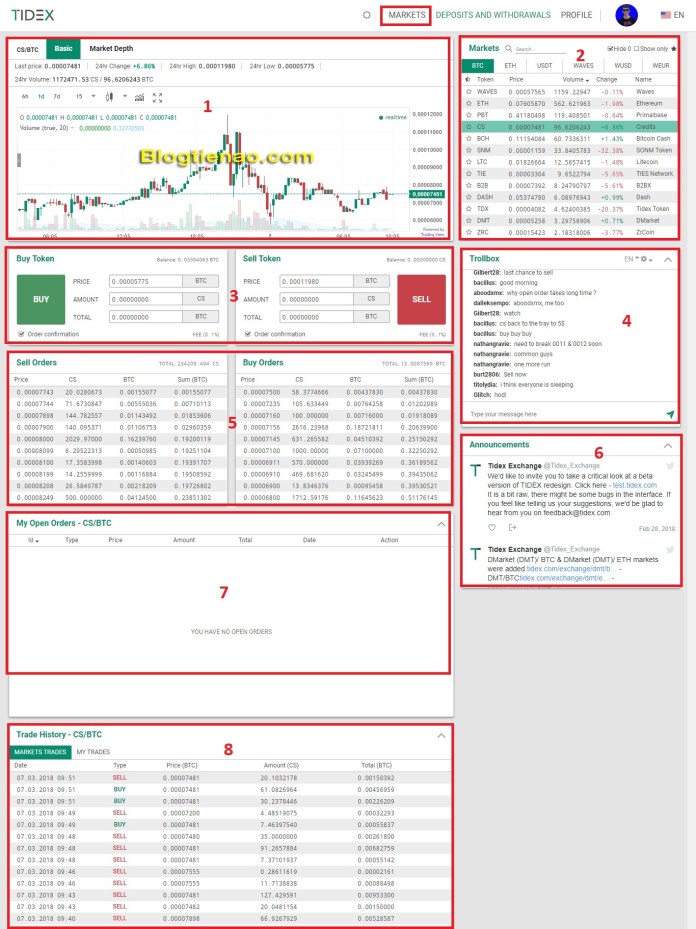The image size is (696, 929).
Task: Sort open orders by Id column
Action: pos(33,540)
